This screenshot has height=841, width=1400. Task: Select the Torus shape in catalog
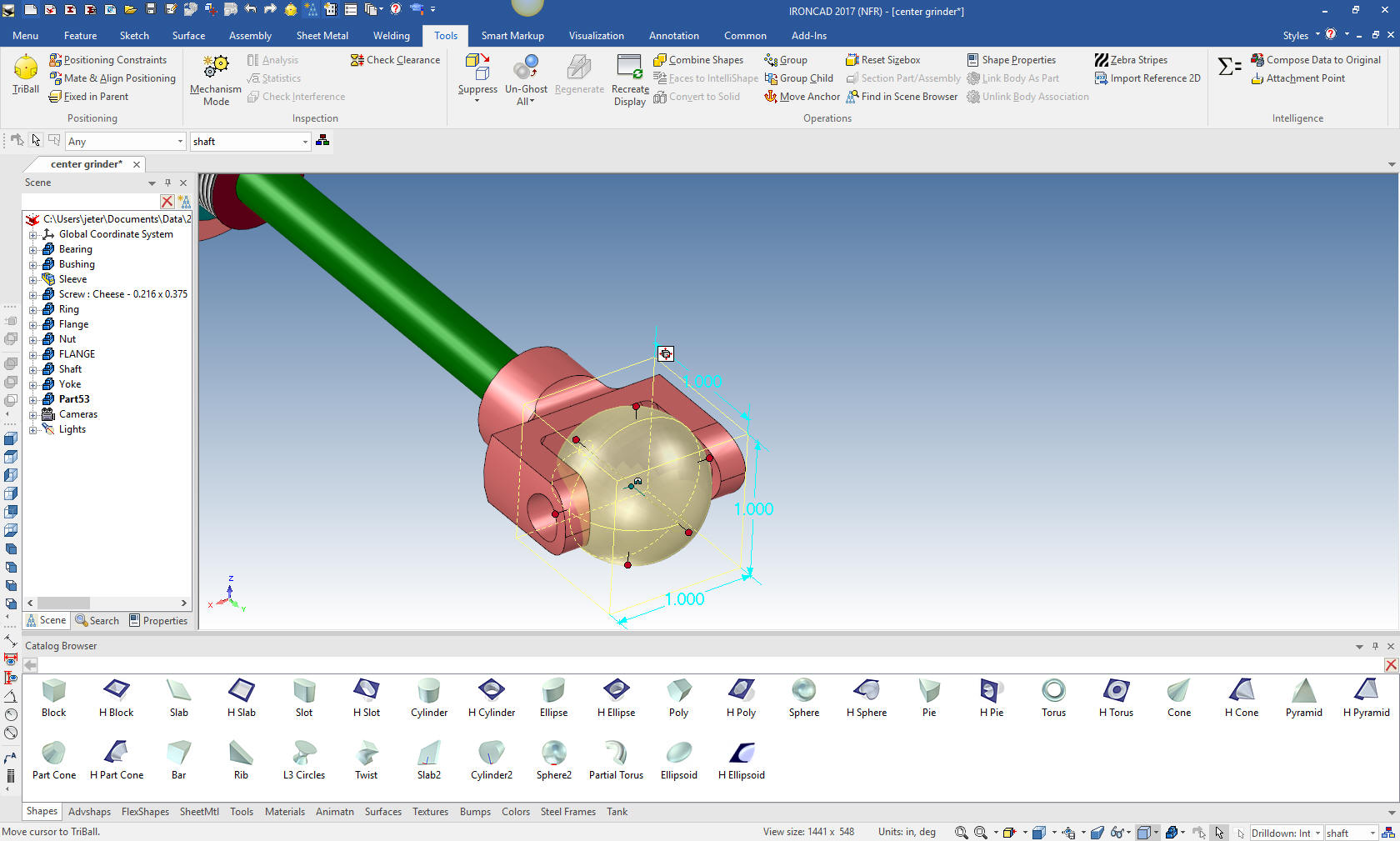pyautogui.click(x=1053, y=691)
